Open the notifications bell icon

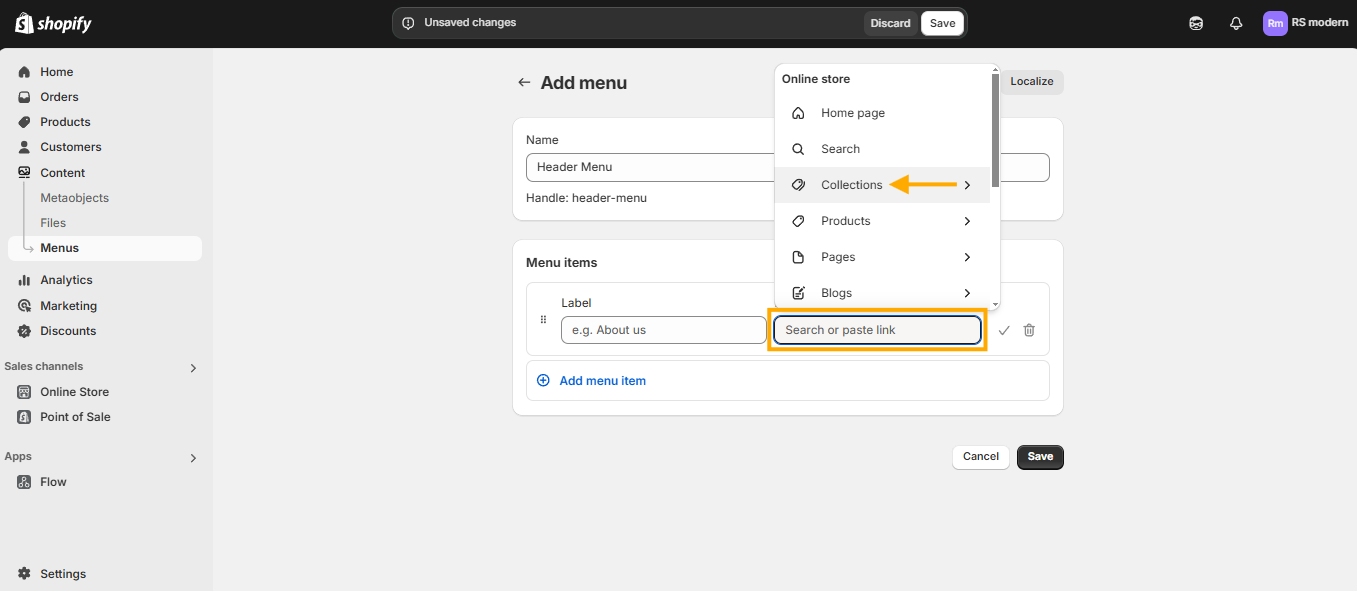(x=1236, y=23)
